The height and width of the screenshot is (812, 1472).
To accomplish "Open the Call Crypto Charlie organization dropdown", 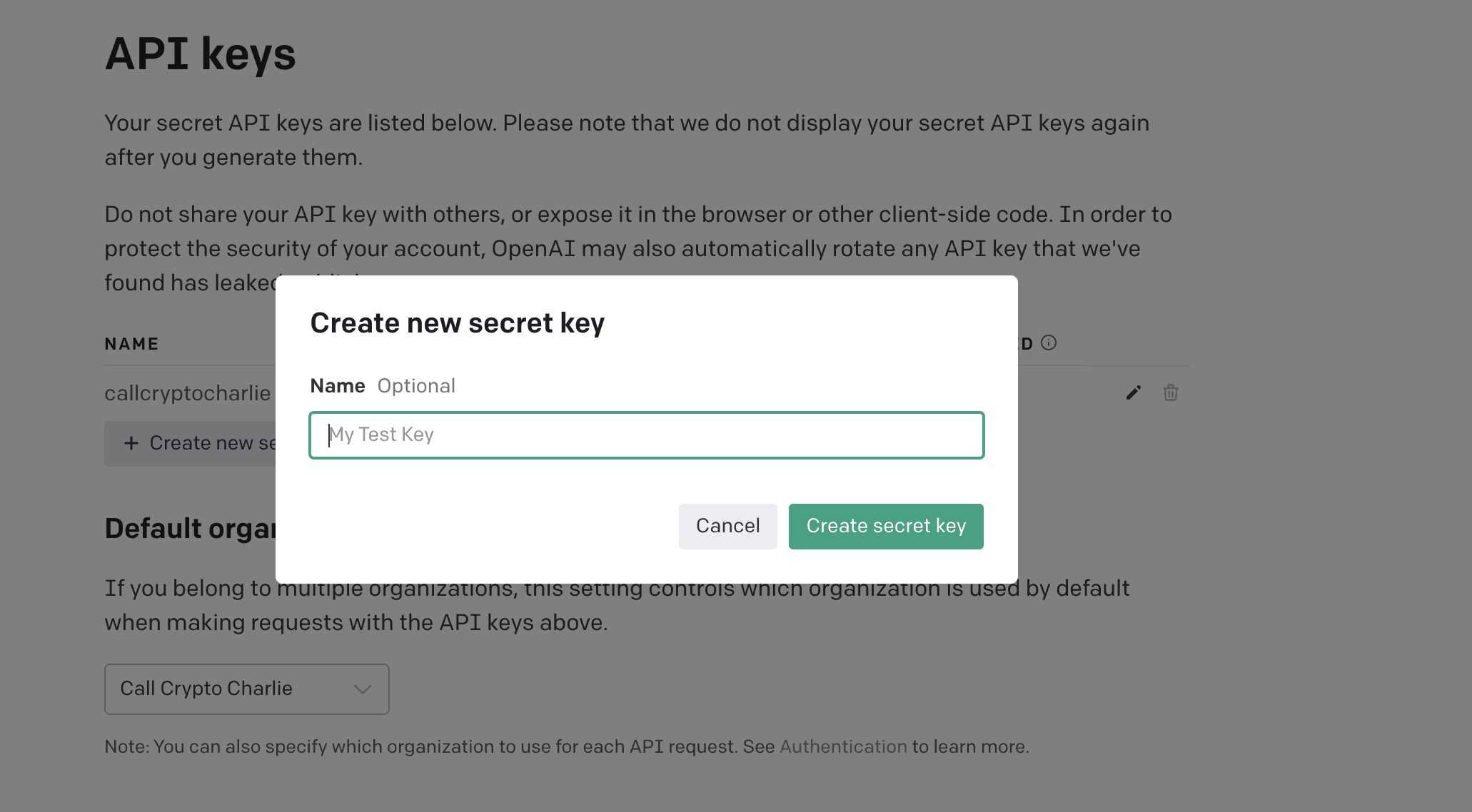I will (247, 689).
